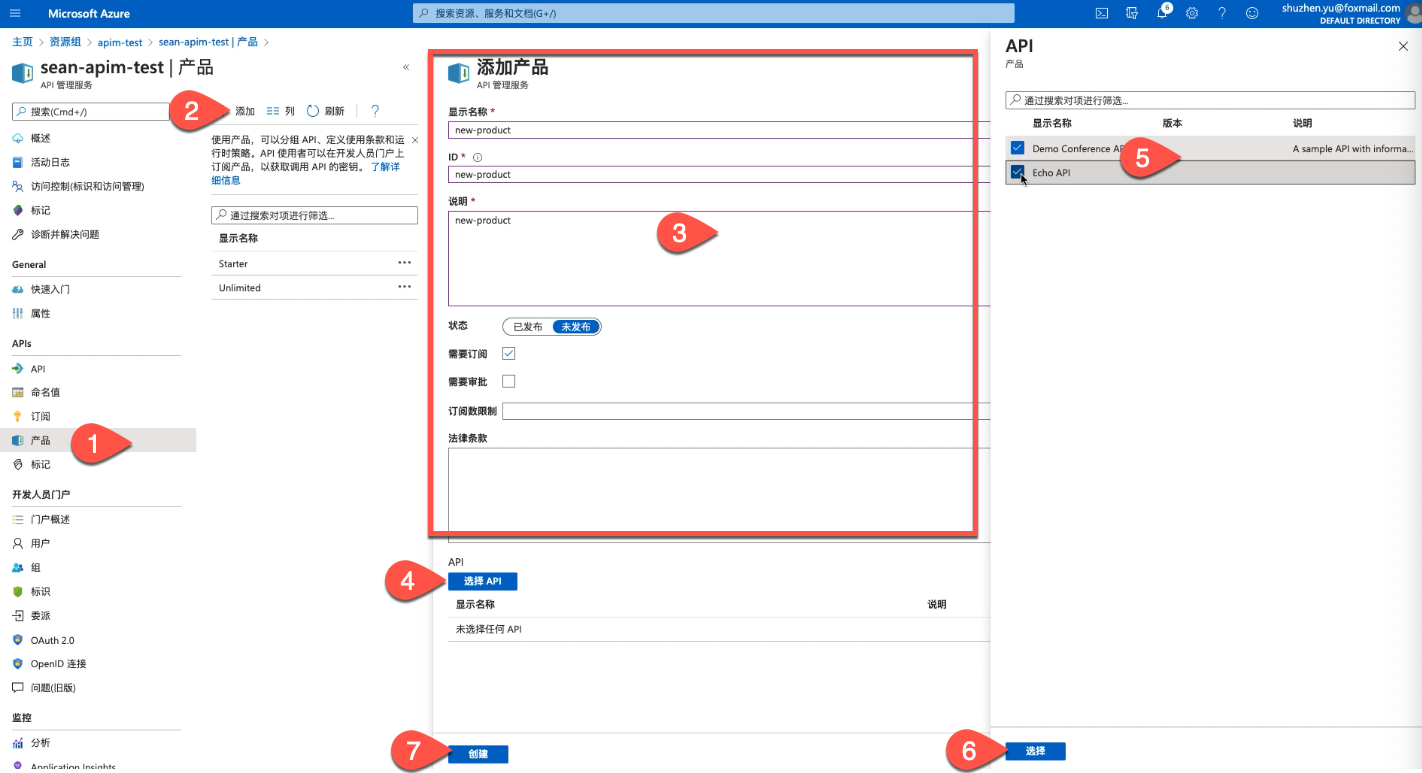1422x773 pixels.
Task: Click the 订阅数限制 input field
Action: point(746,411)
